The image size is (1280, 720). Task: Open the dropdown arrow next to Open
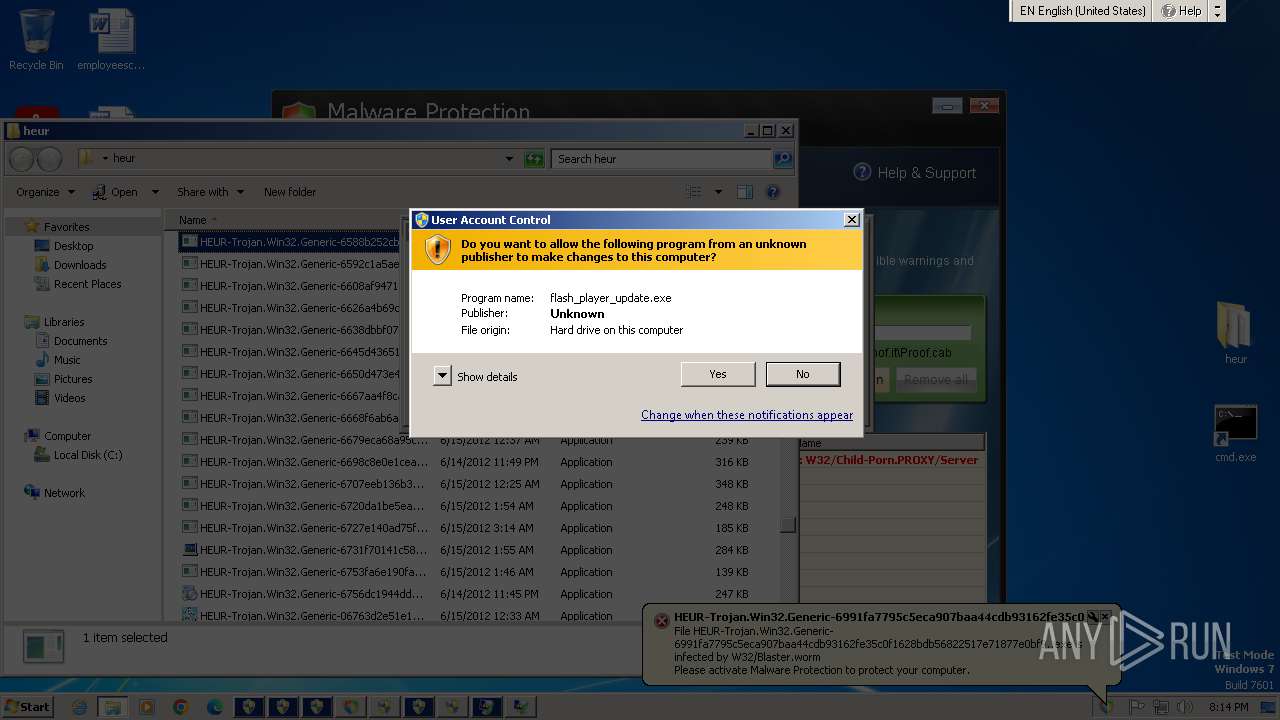(155, 192)
